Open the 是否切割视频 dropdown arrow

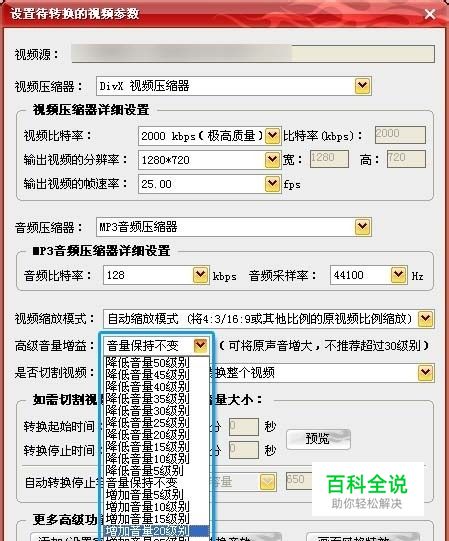tap(425, 373)
